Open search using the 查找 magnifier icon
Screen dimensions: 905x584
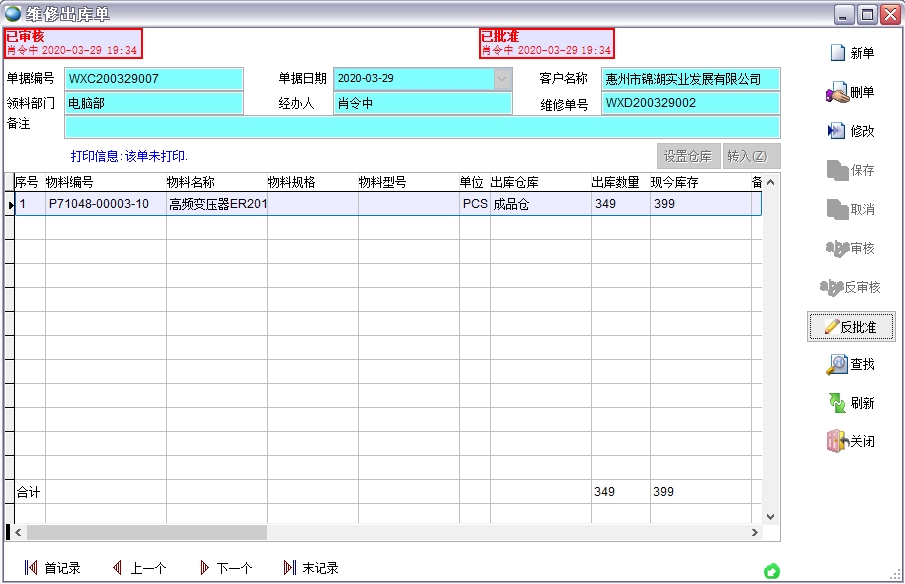851,365
